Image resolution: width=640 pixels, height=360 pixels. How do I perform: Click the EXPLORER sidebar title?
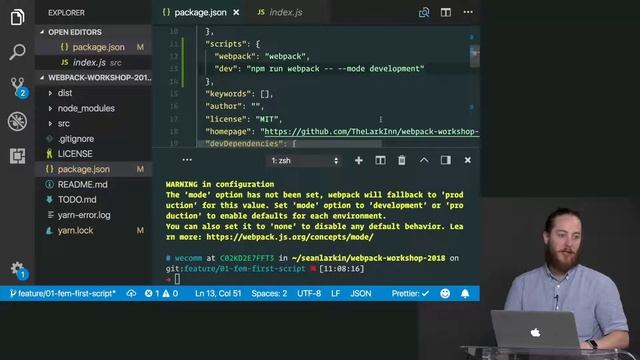(x=67, y=13)
